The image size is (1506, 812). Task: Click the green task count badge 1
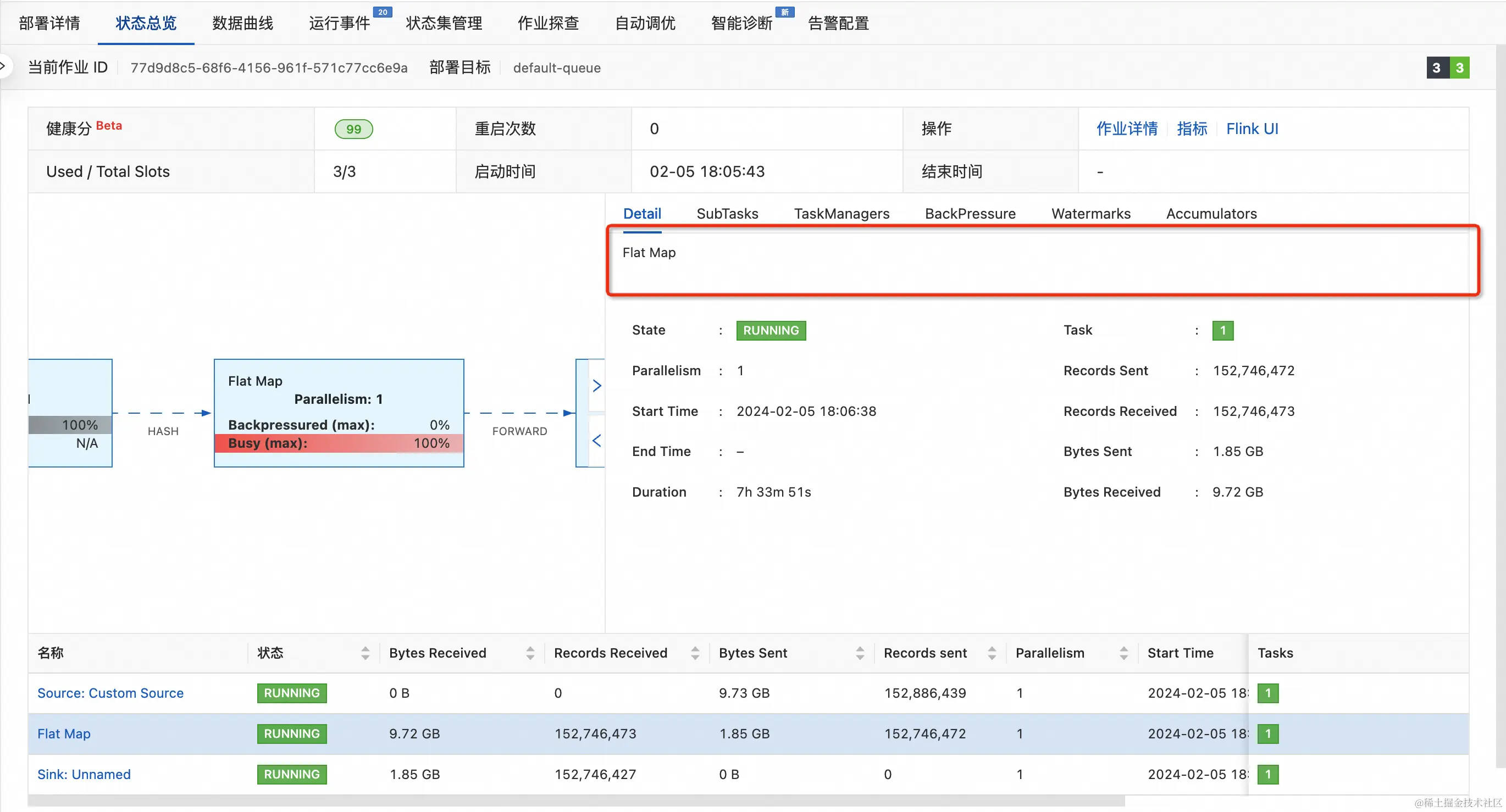pos(1222,331)
